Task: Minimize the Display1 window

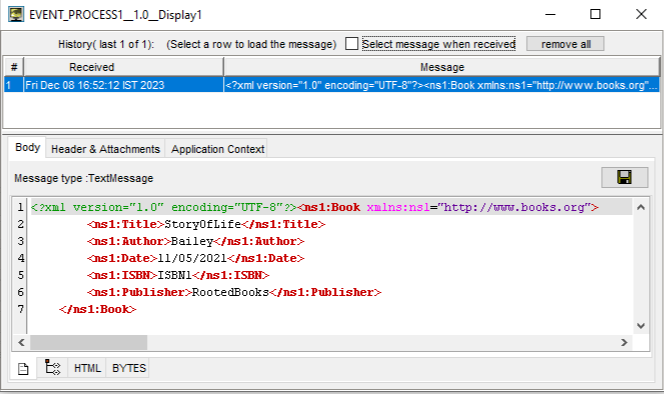Action: 550,14
